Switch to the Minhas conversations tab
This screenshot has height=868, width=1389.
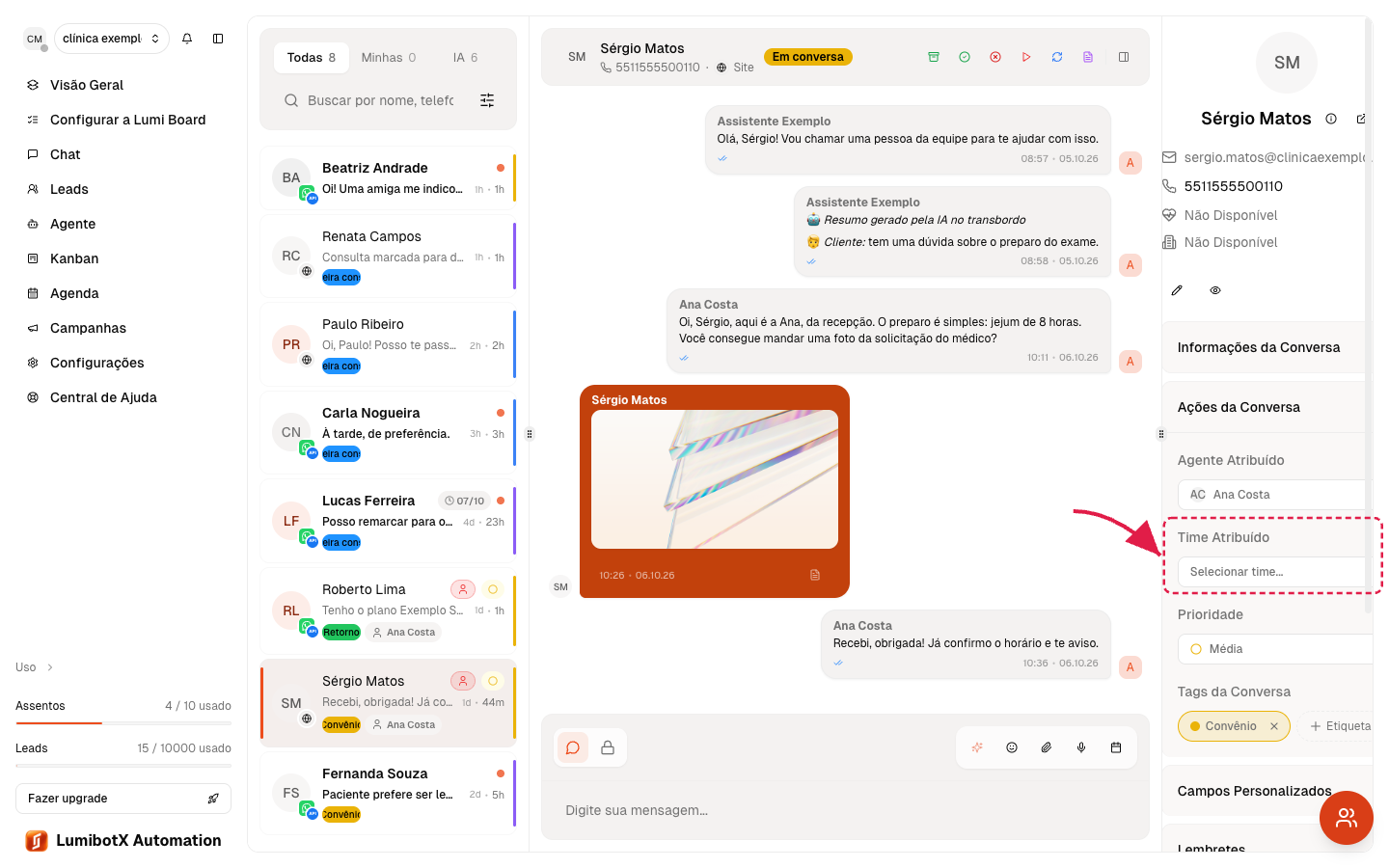tap(389, 57)
